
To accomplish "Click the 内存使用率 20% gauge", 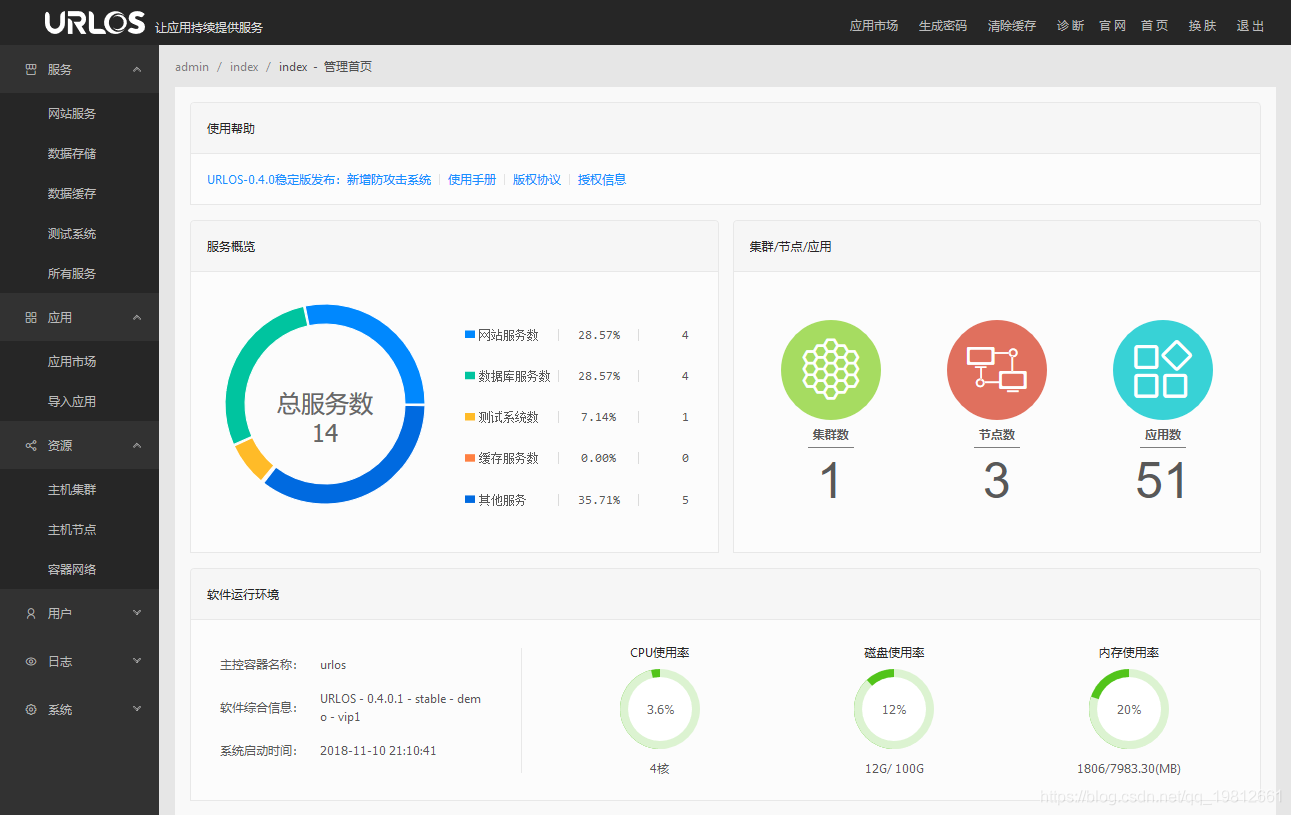I will (x=1129, y=709).
